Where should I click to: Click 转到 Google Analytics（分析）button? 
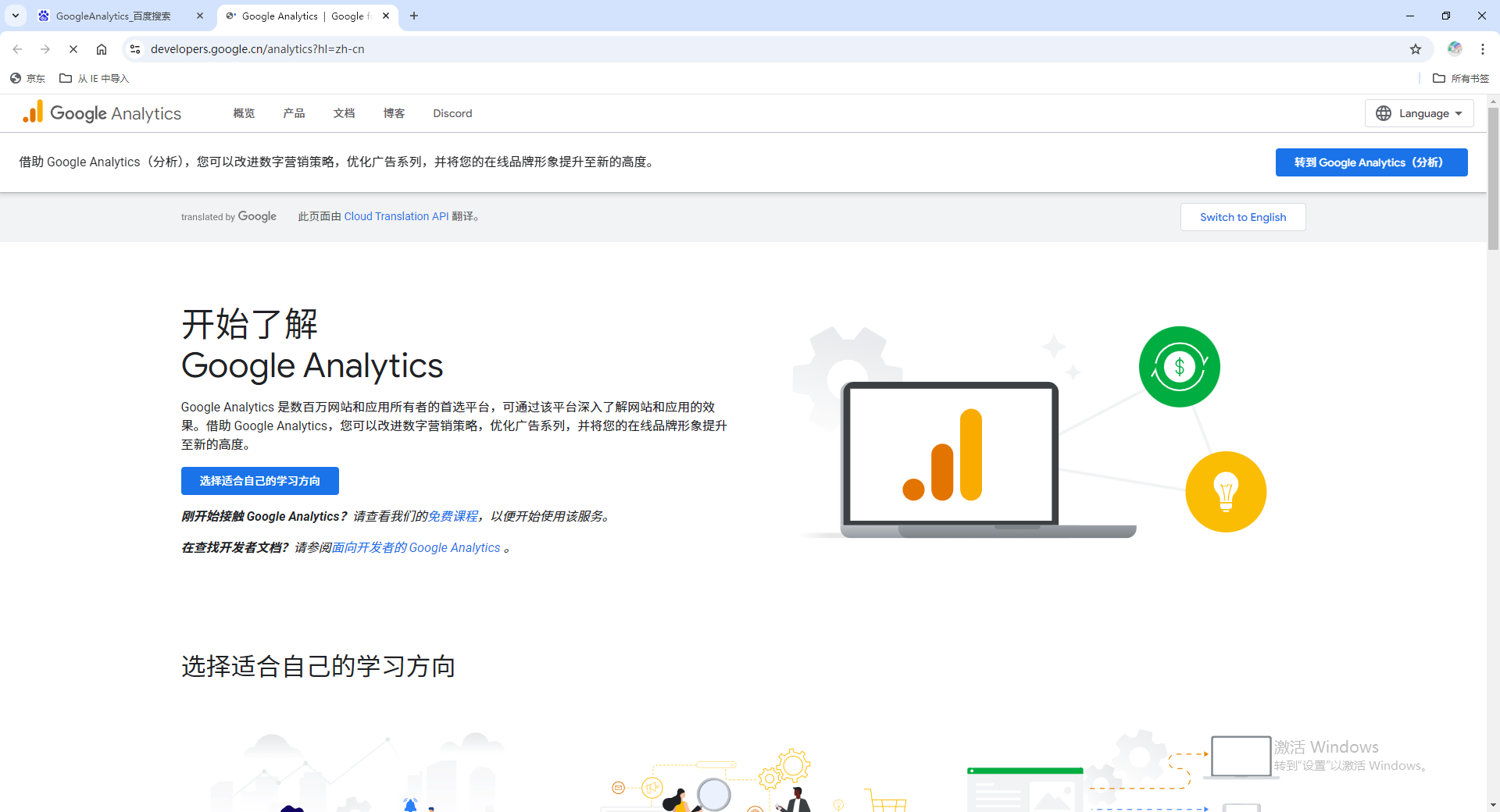tap(1371, 162)
